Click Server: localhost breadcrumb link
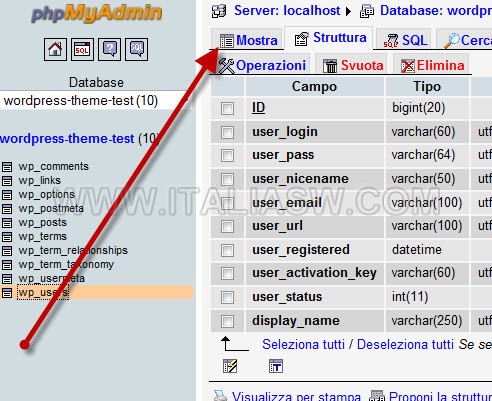Screen dimensions: 492x401 click(287, 11)
